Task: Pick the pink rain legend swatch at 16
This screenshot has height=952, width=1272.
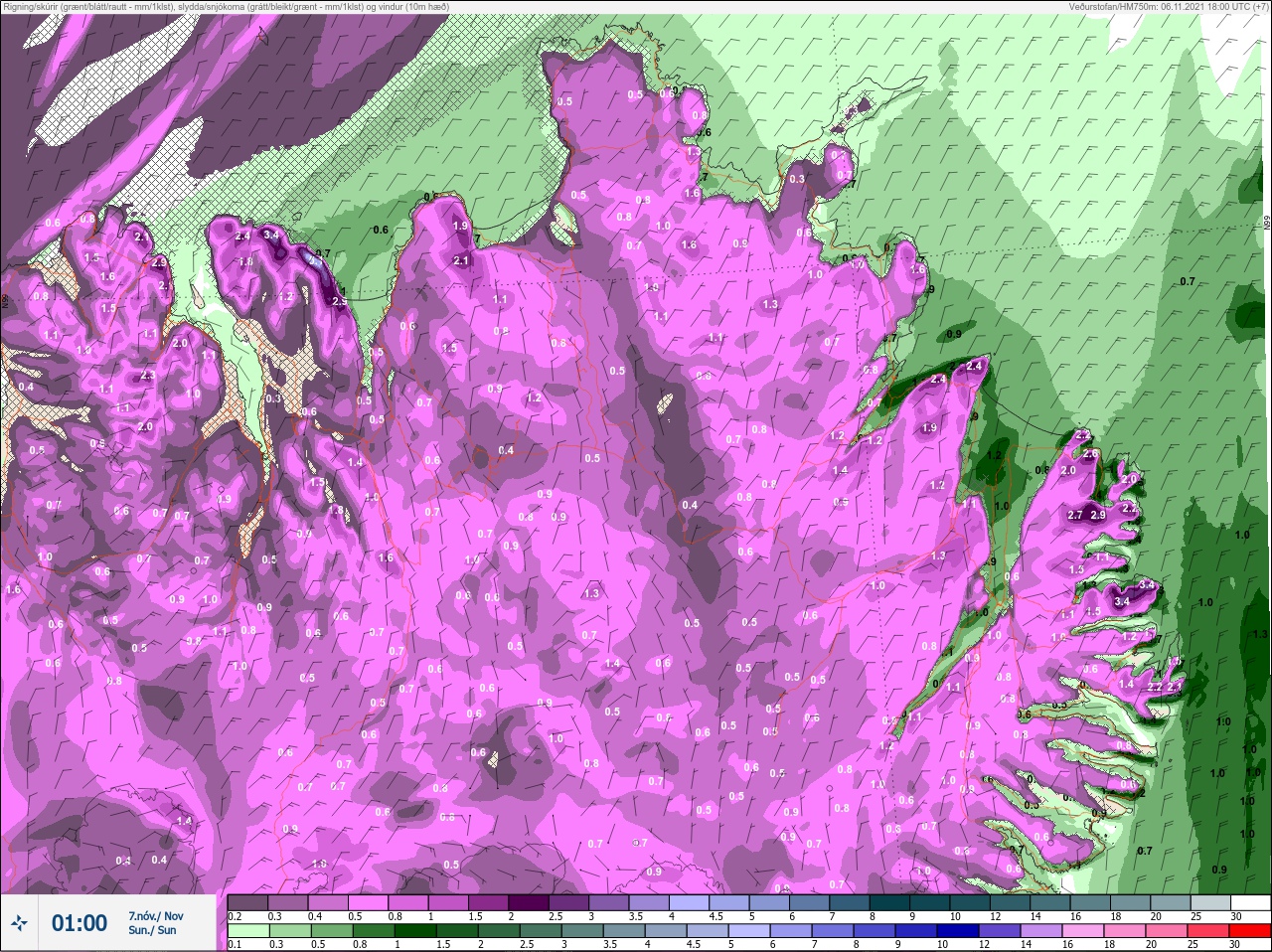Action: 1083,931
